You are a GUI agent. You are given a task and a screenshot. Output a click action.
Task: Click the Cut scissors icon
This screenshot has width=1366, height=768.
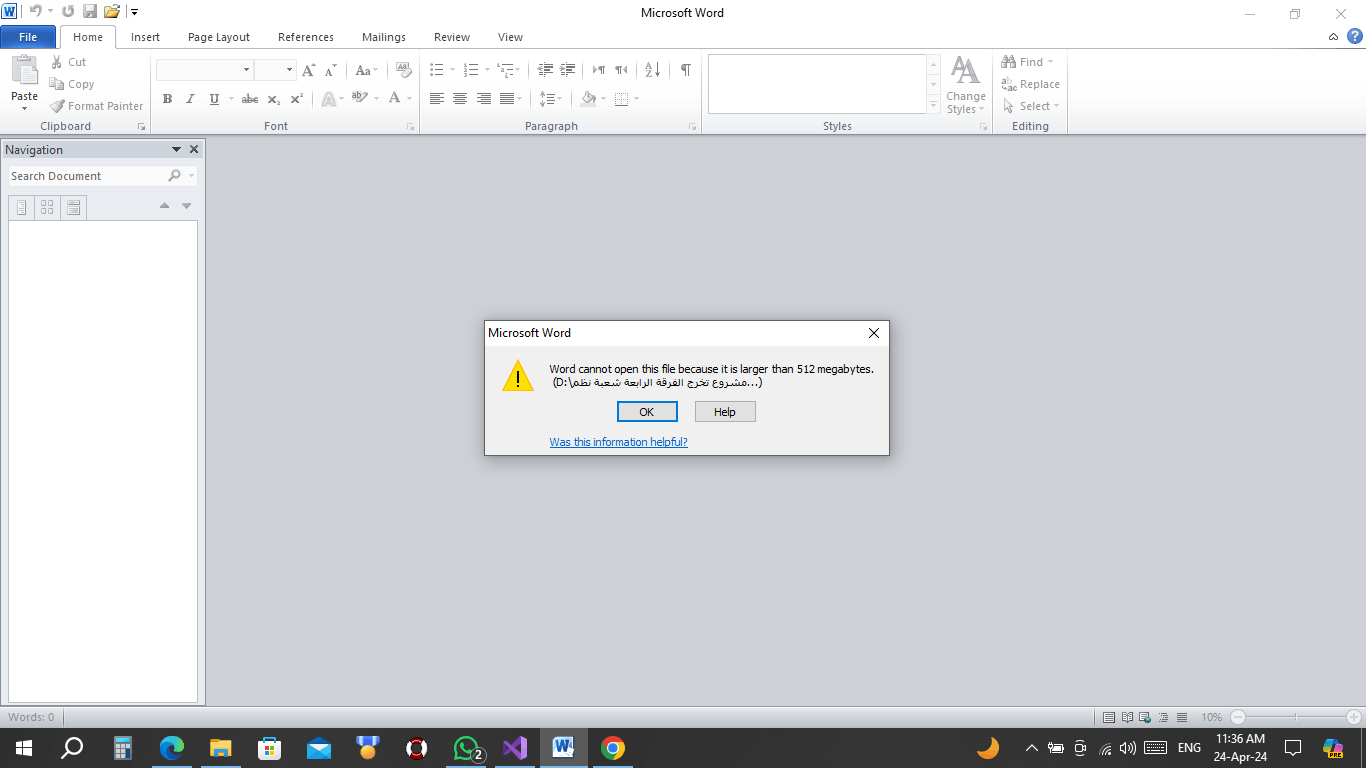(57, 62)
